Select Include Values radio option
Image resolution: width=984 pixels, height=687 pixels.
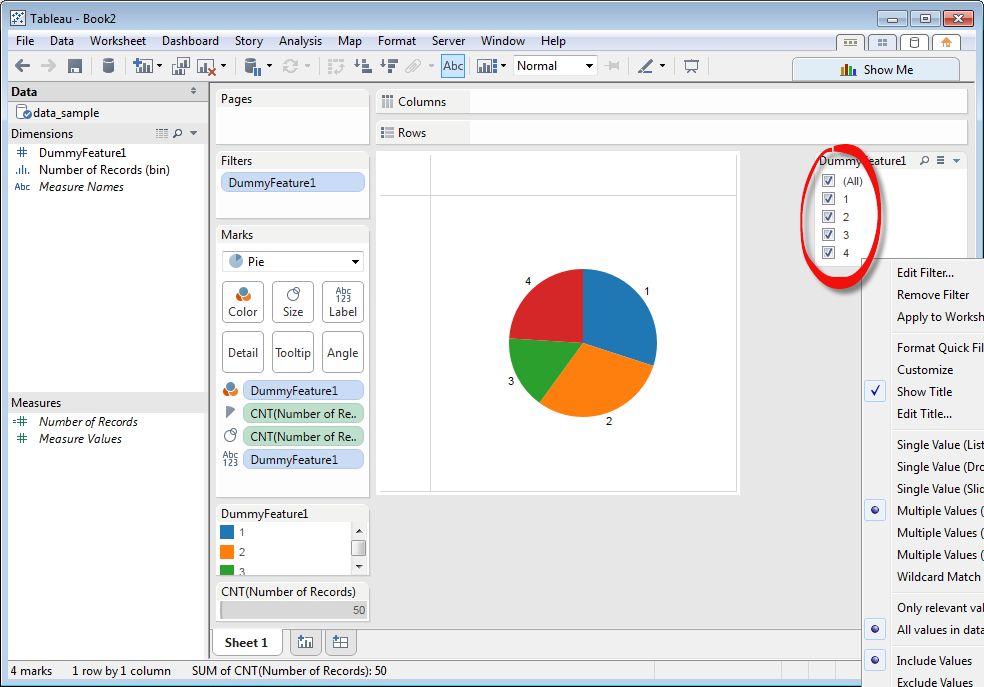click(x=934, y=661)
